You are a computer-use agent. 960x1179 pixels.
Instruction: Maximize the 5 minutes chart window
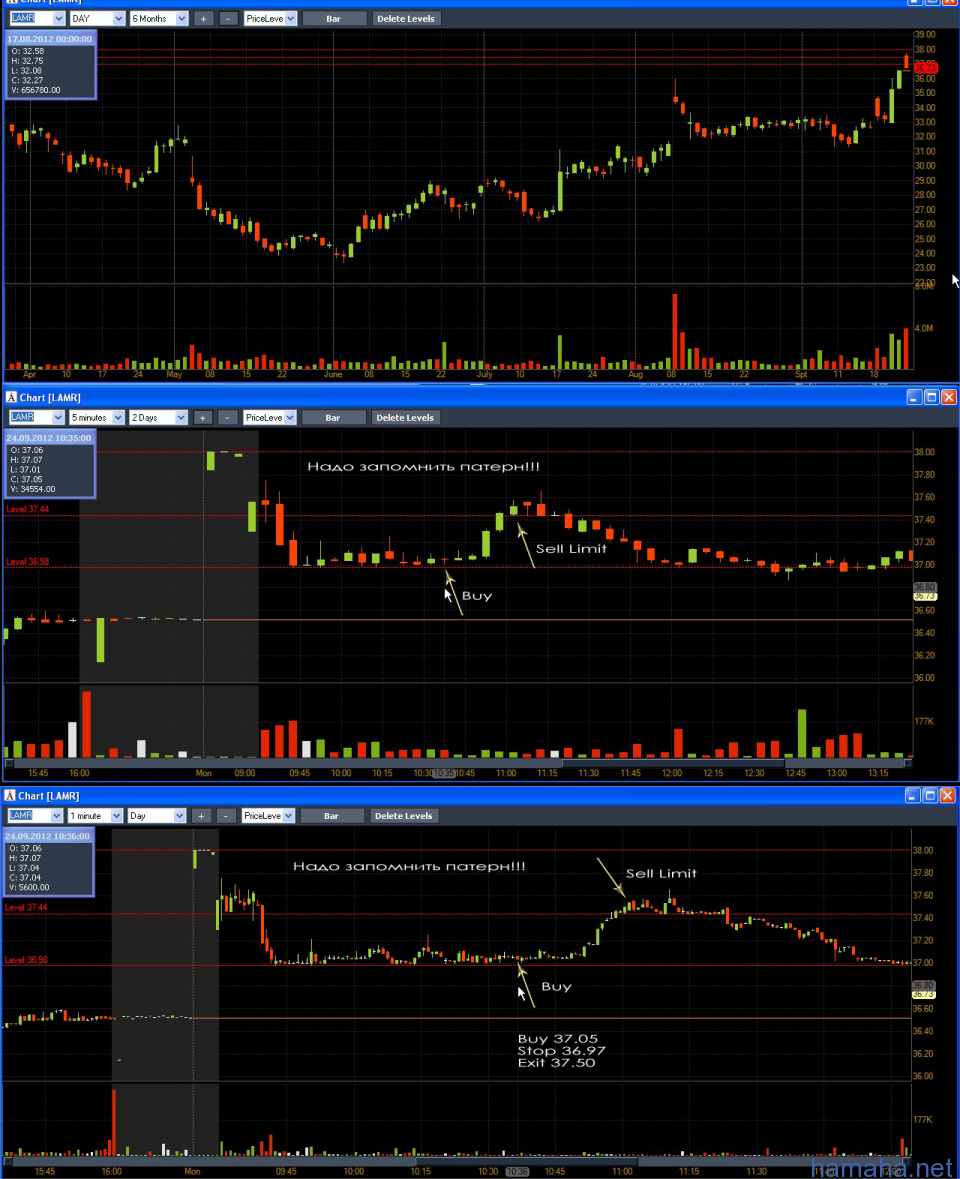click(931, 397)
